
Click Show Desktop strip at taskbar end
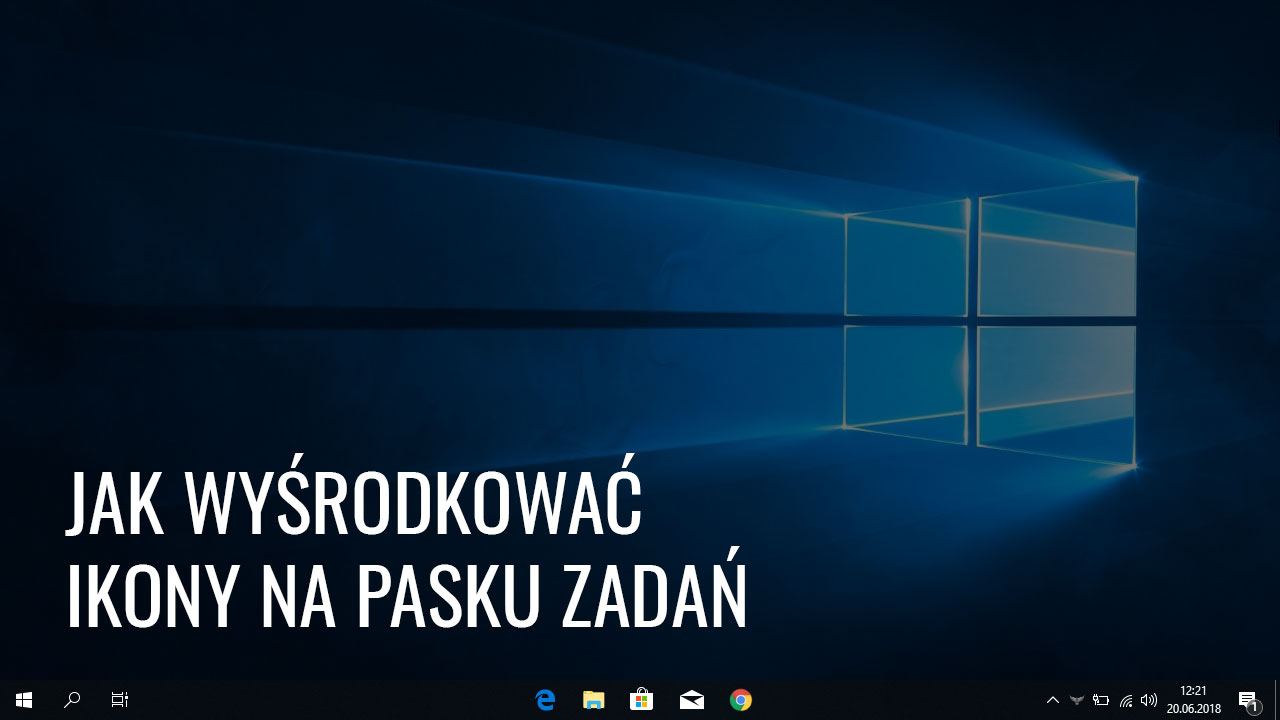(x=1277, y=700)
